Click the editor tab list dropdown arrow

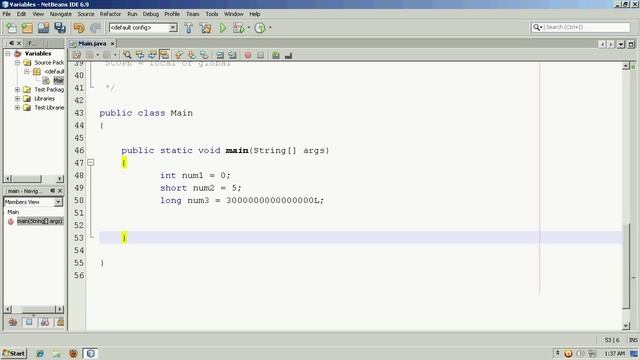pos(621,44)
